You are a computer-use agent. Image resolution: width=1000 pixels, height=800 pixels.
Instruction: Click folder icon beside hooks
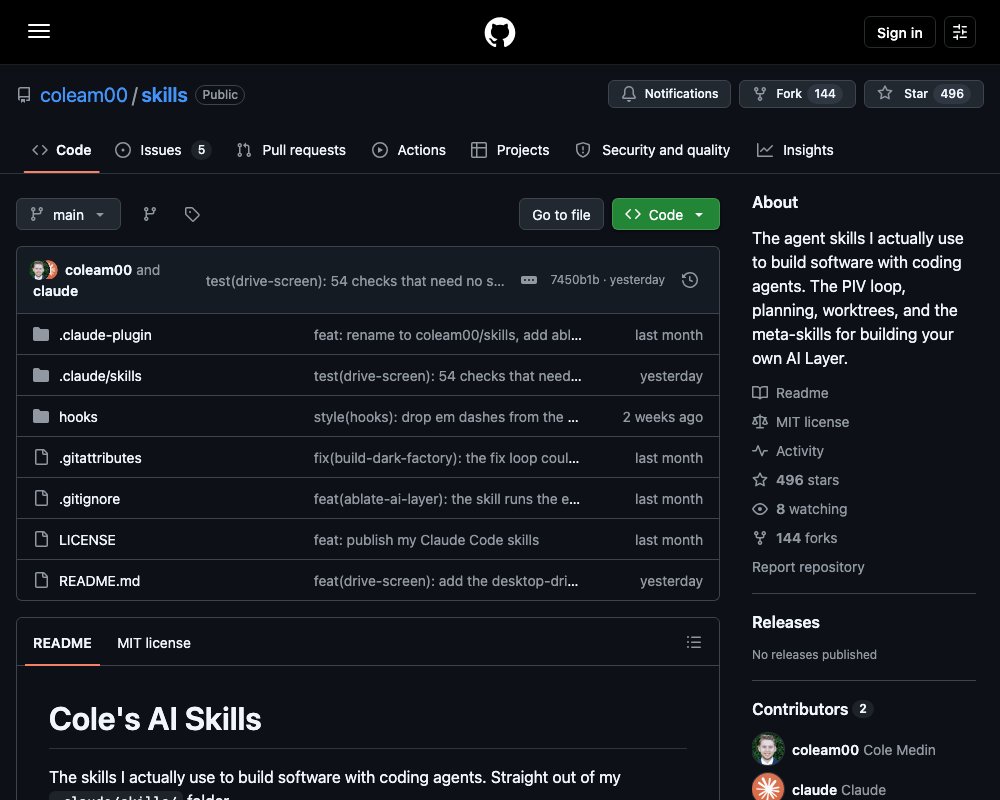coord(41,416)
